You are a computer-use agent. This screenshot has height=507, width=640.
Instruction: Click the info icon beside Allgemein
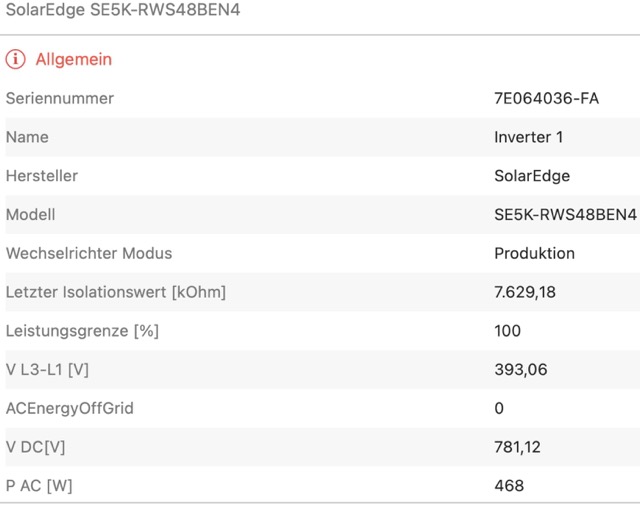click(x=16, y=59)
